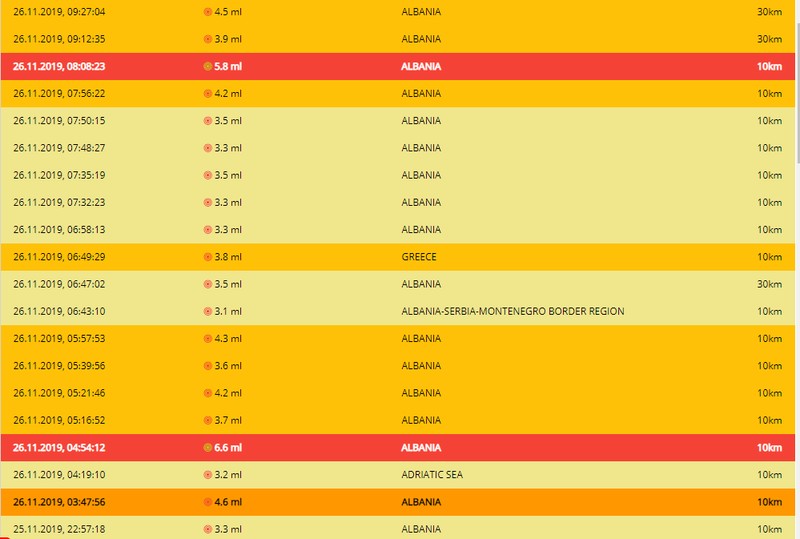Image resolution: width=800 pixels, height=539 pixels.
Task: Click the 6.6 ml magnitude value
Action: click(x=228, y=448)
